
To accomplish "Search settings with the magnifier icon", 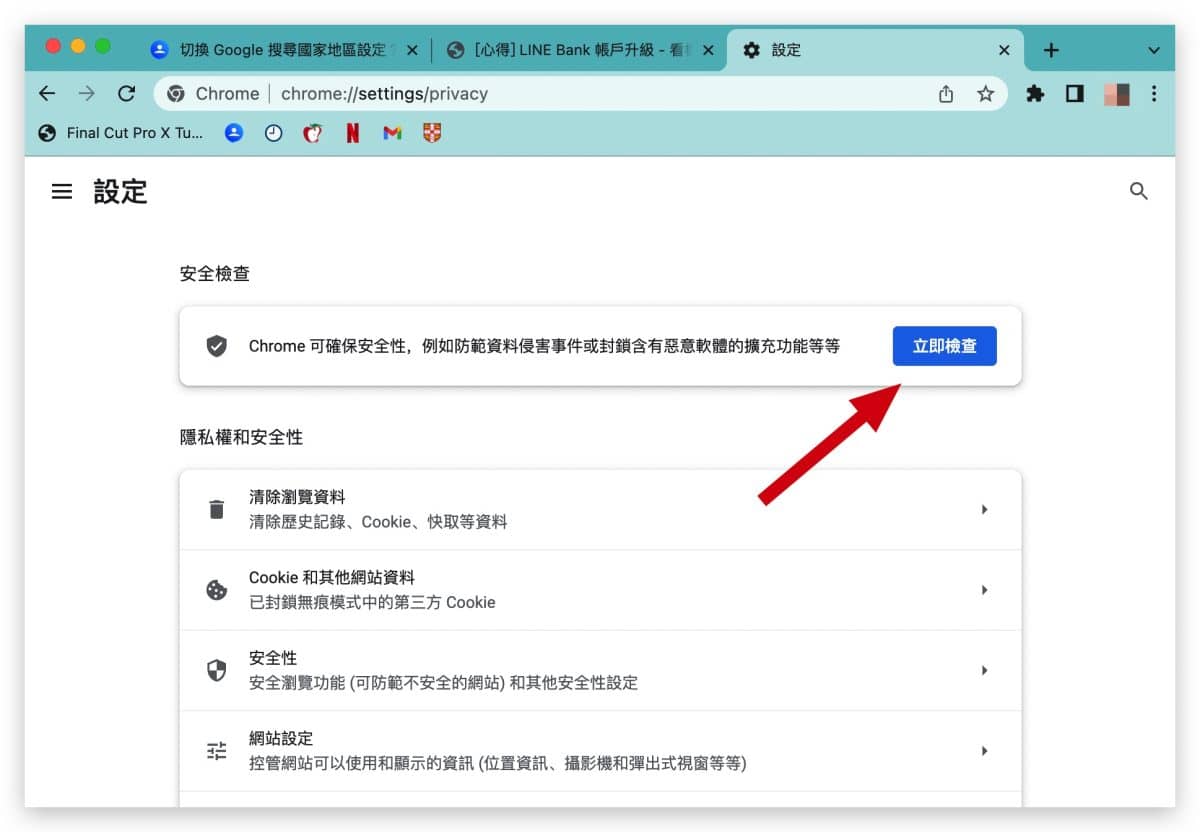I will pos(1138,191).
